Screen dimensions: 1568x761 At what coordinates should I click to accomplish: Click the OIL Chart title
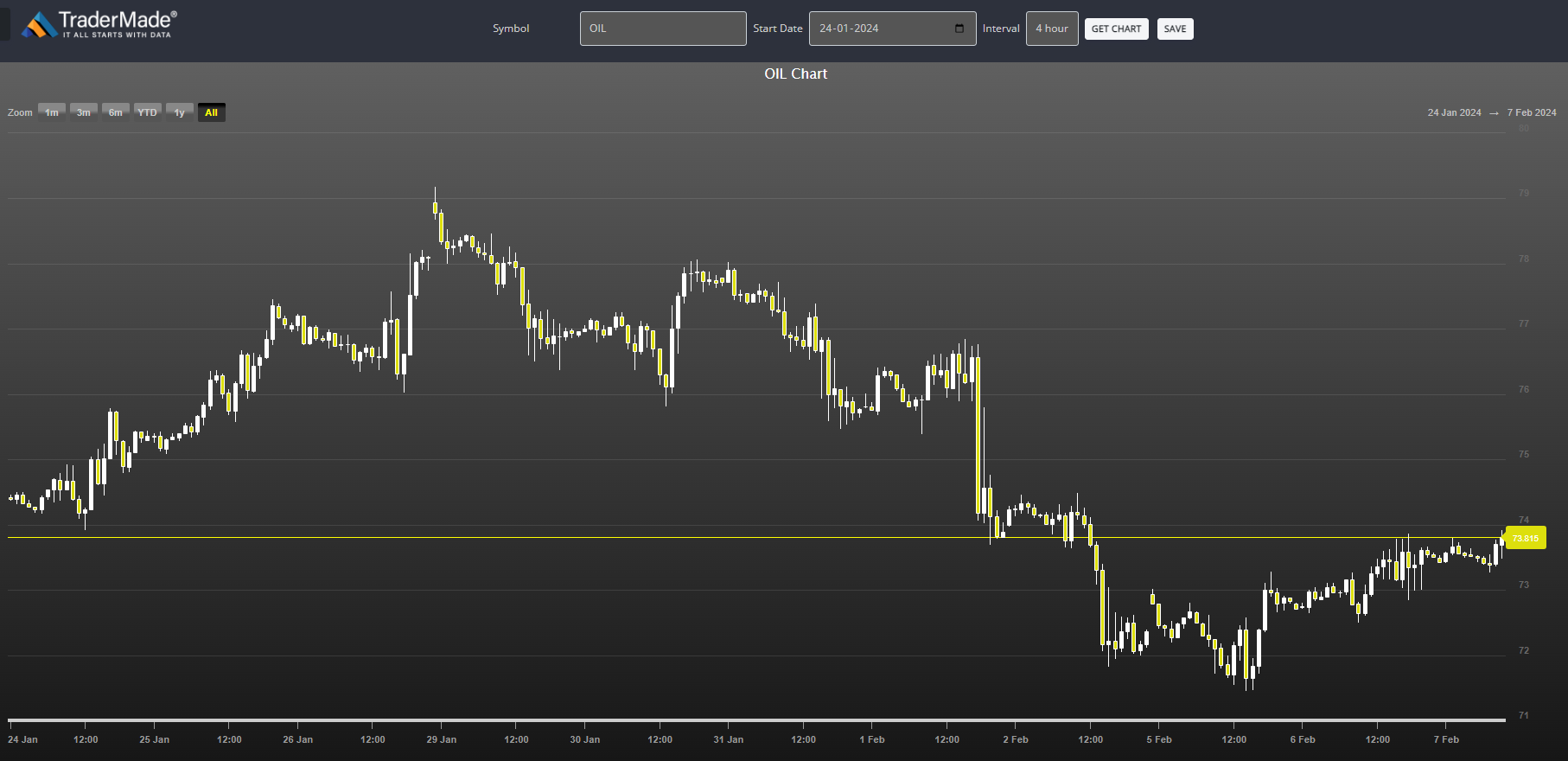click(796, 74)
